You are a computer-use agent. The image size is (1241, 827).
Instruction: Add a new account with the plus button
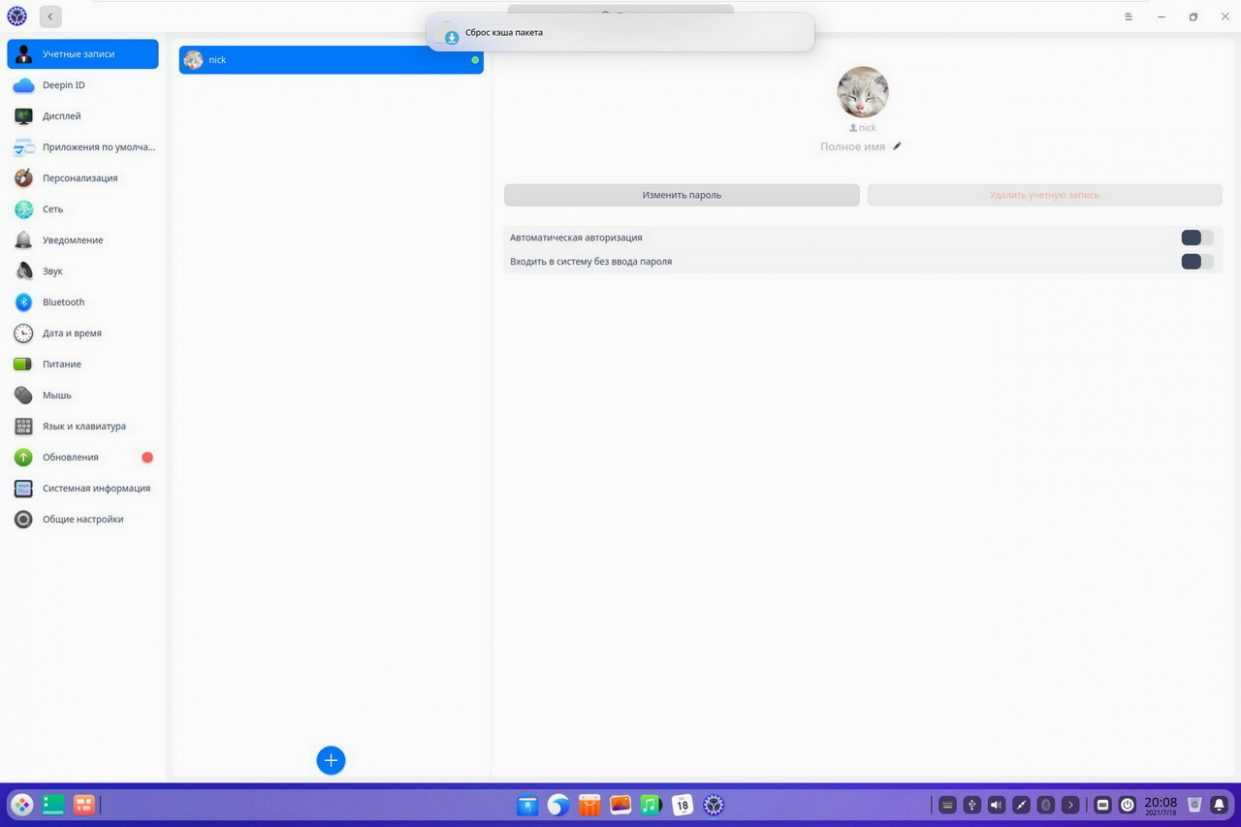click(x=331, y=760)
